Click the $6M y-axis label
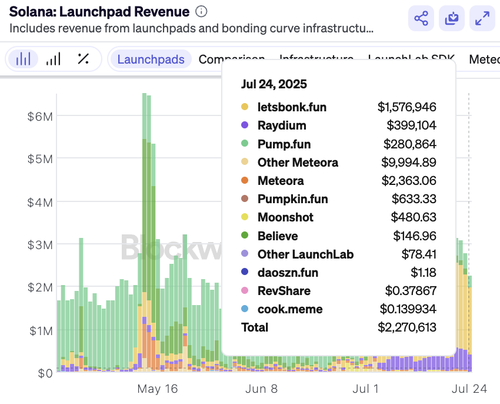 [x=40, y=116]
